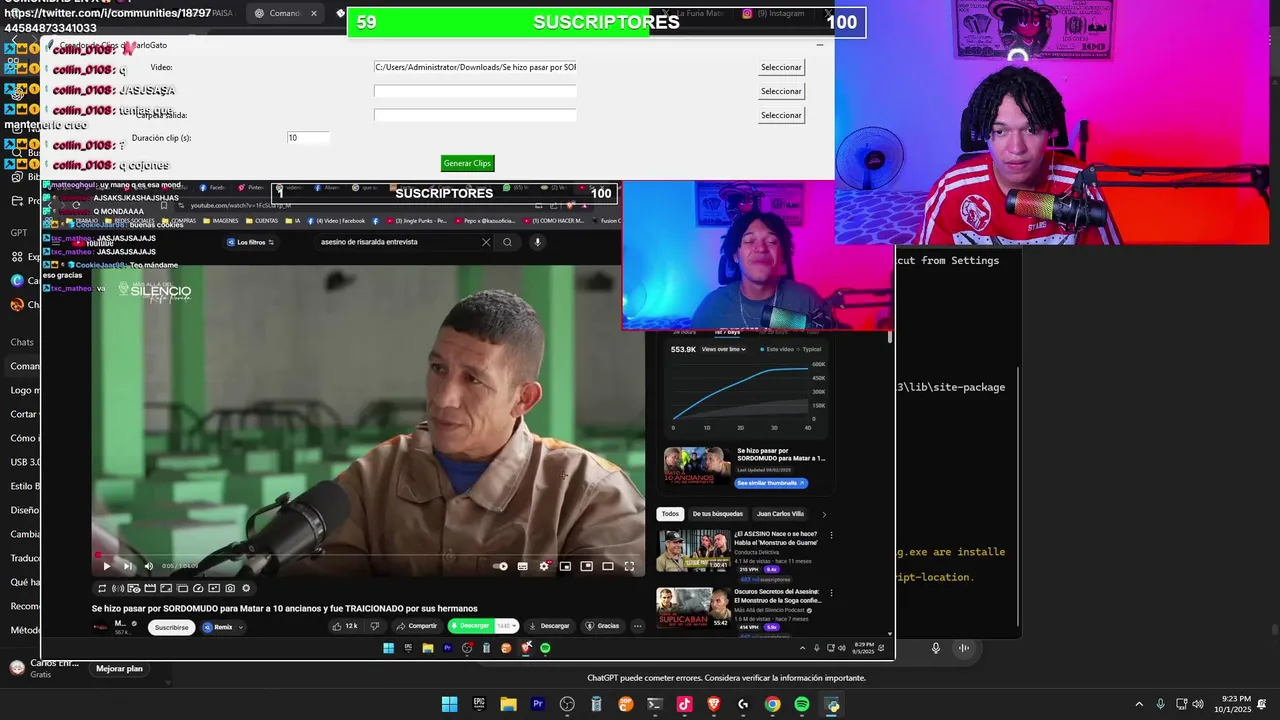Image resolution: width=1280 pixels, height=720 pixels.
Task: Subscribe with the Suscribirse button
Action: pyautogui.click(x=171, y=628)
